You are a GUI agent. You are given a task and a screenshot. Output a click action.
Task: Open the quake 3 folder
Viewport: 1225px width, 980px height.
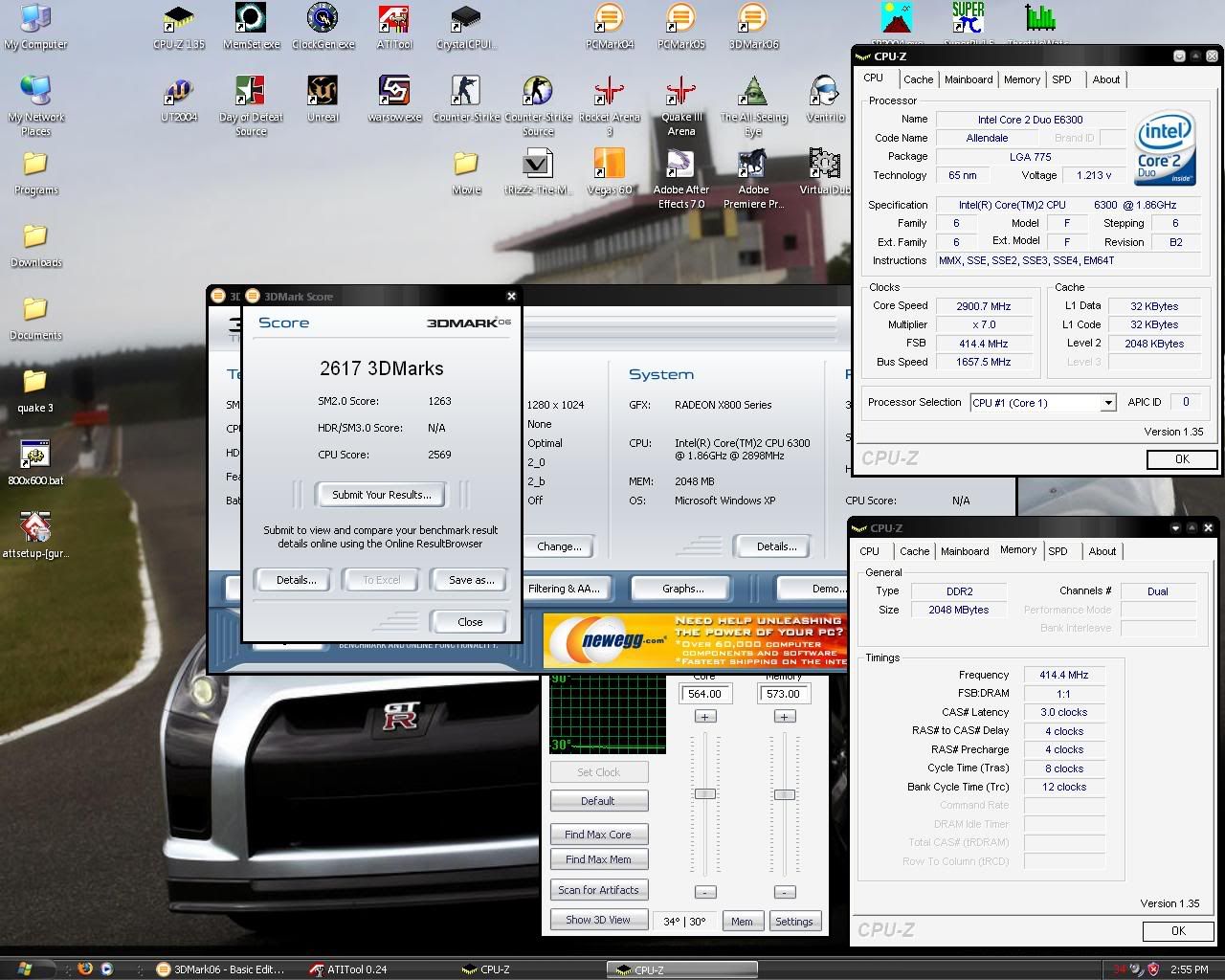click(x=35, y=390)
